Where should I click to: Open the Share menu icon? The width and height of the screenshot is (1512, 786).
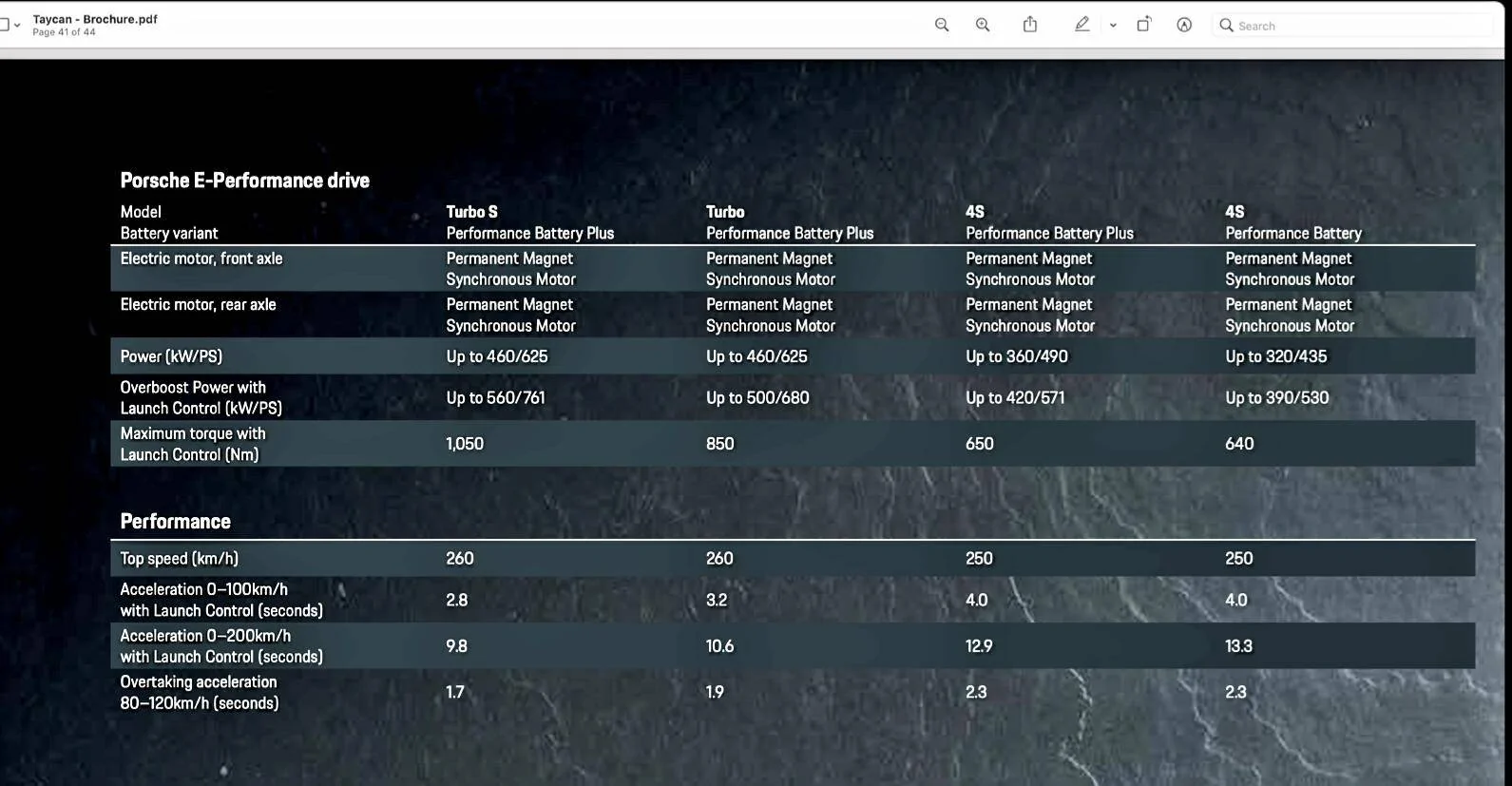tap(1030, 25)
